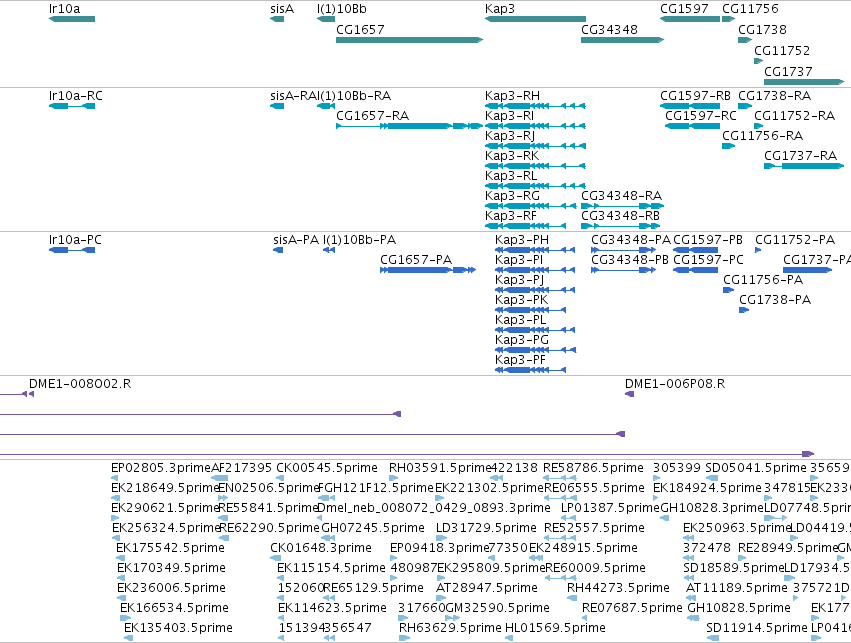The height and width of the screenshot is (643, 851).
Task: Open the Kap3-RG transcript label
Action: [x=512, y=195]
